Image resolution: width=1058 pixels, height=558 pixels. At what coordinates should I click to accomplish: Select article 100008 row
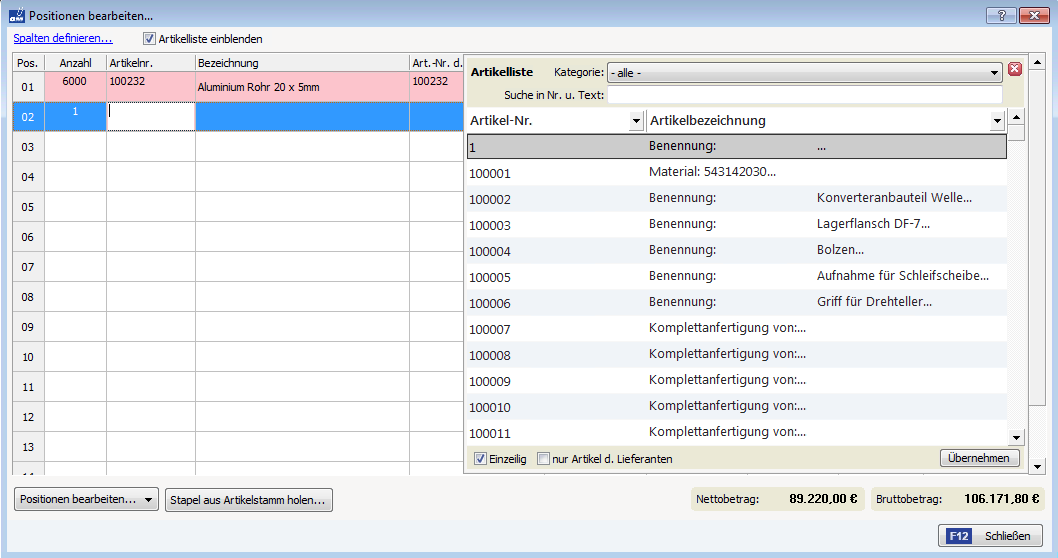tap(737, 354)
